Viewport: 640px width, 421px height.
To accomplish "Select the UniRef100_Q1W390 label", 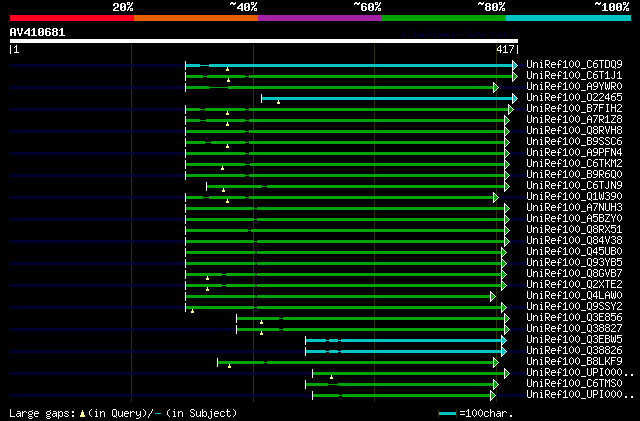I will 574,196.
